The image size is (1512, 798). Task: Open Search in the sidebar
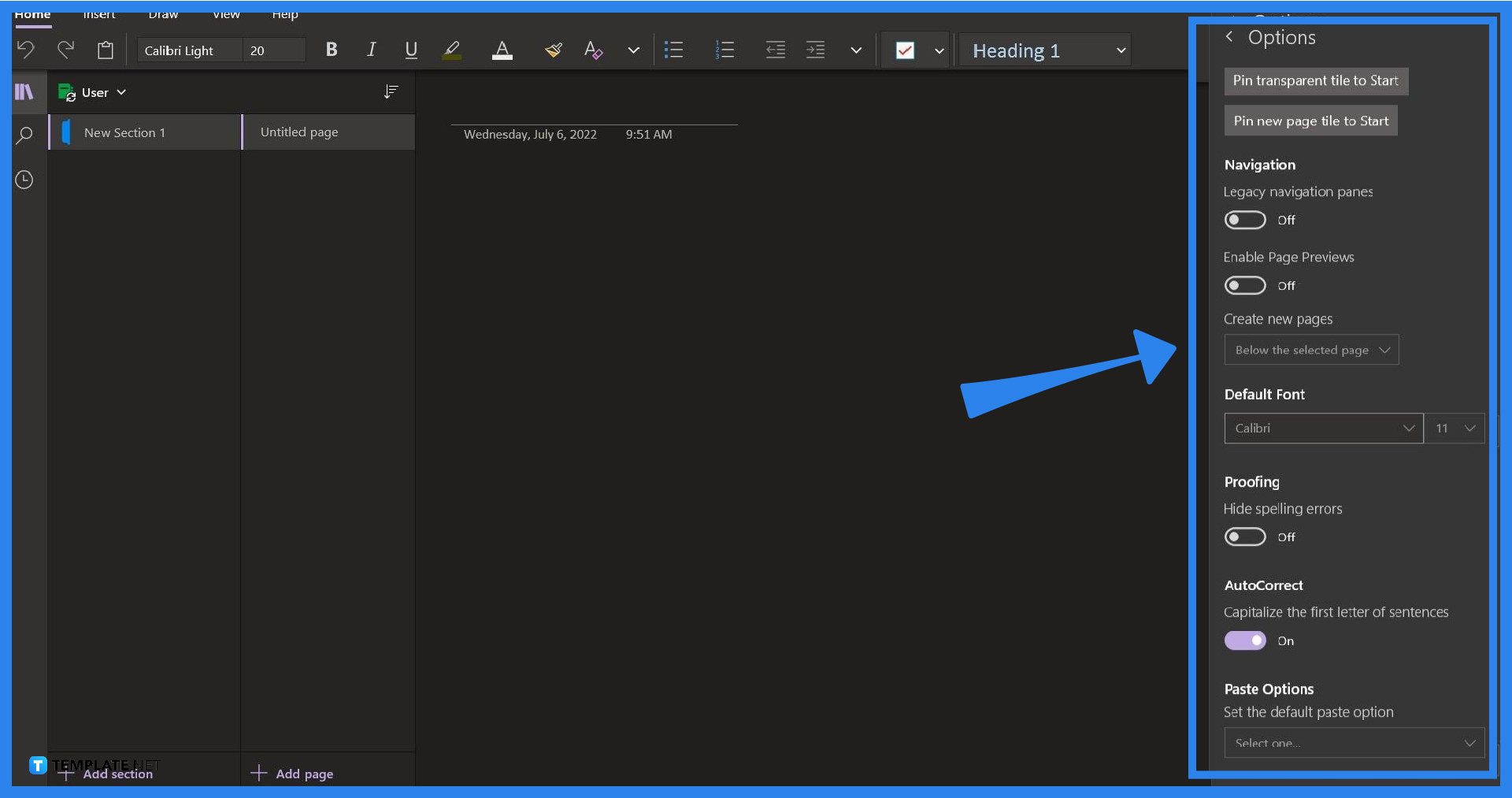(24, 135)
